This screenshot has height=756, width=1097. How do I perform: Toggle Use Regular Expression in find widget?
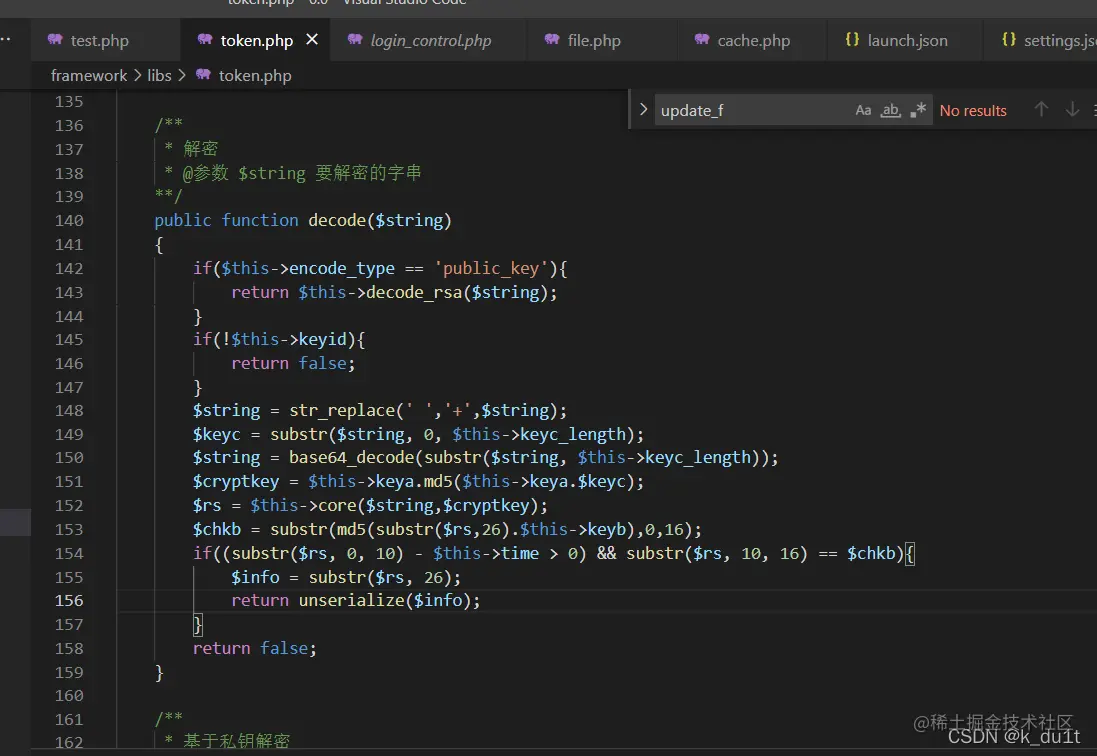pyautogui.click(x=918, y=110)
